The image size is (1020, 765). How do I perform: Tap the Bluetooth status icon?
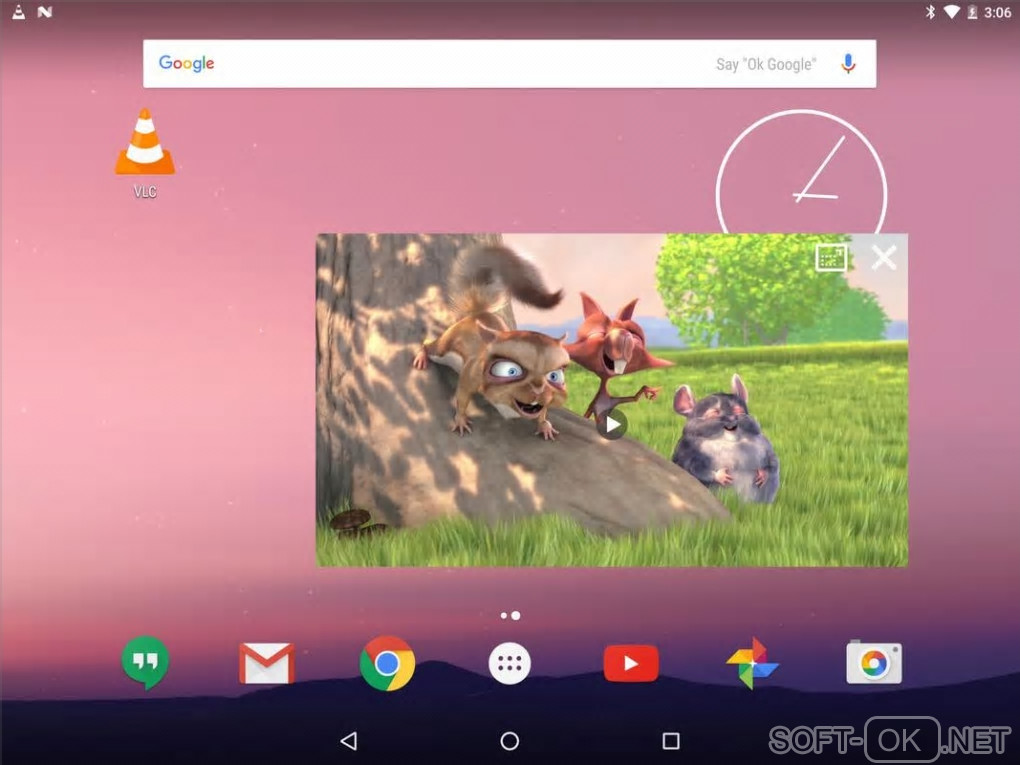930,12
